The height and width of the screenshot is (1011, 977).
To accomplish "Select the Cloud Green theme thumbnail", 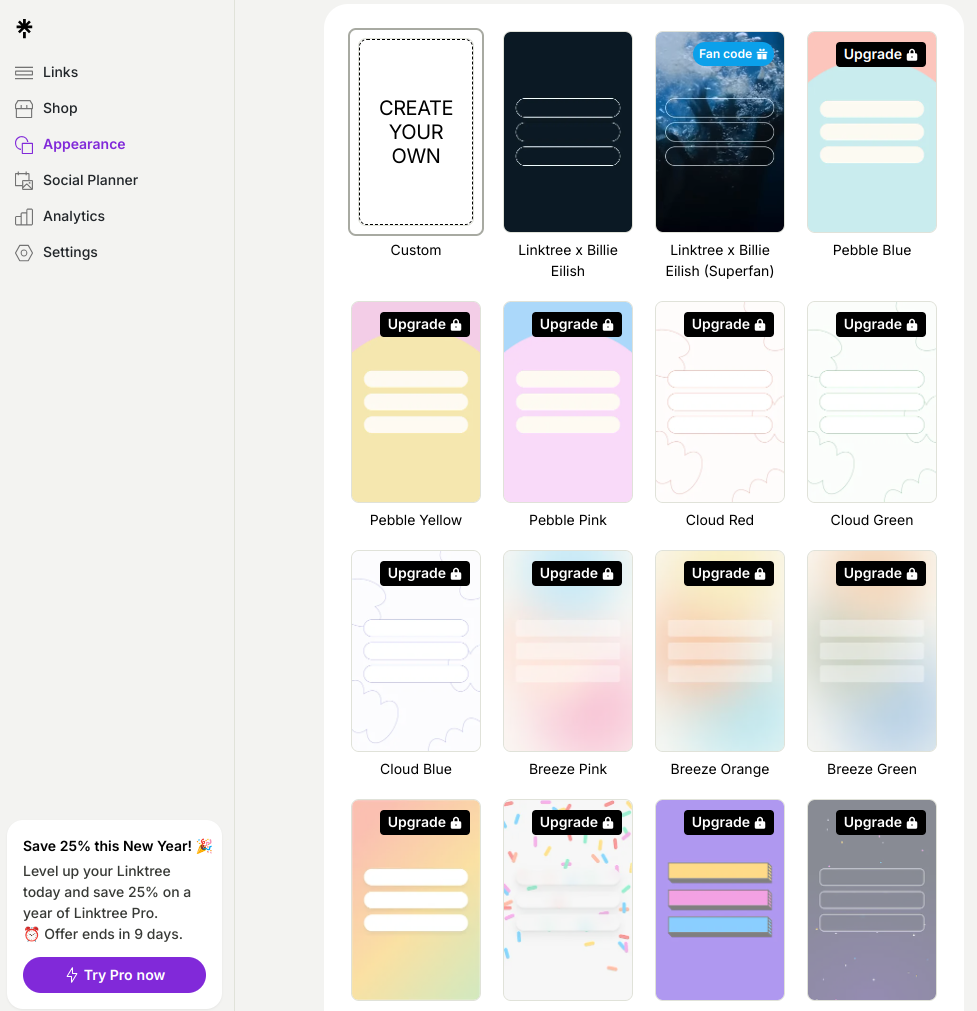I will coord(872,402).
